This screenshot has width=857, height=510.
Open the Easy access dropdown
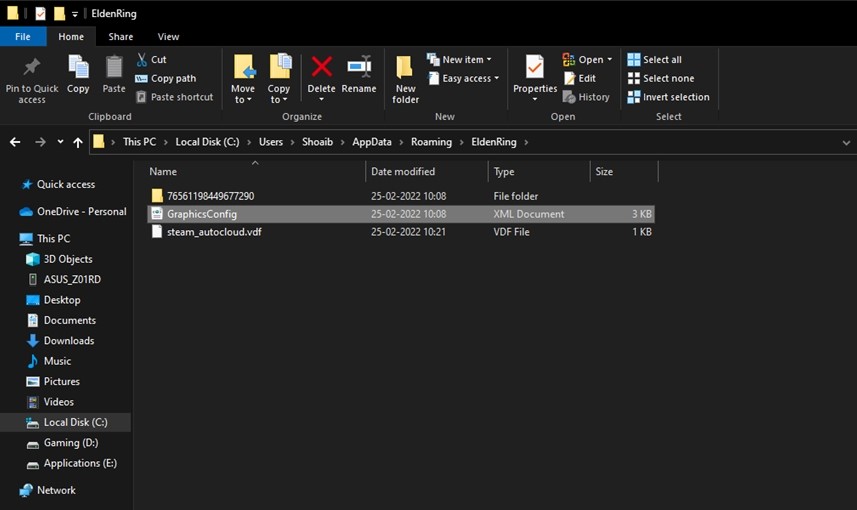pyautogui.click(x=463, y=78)
